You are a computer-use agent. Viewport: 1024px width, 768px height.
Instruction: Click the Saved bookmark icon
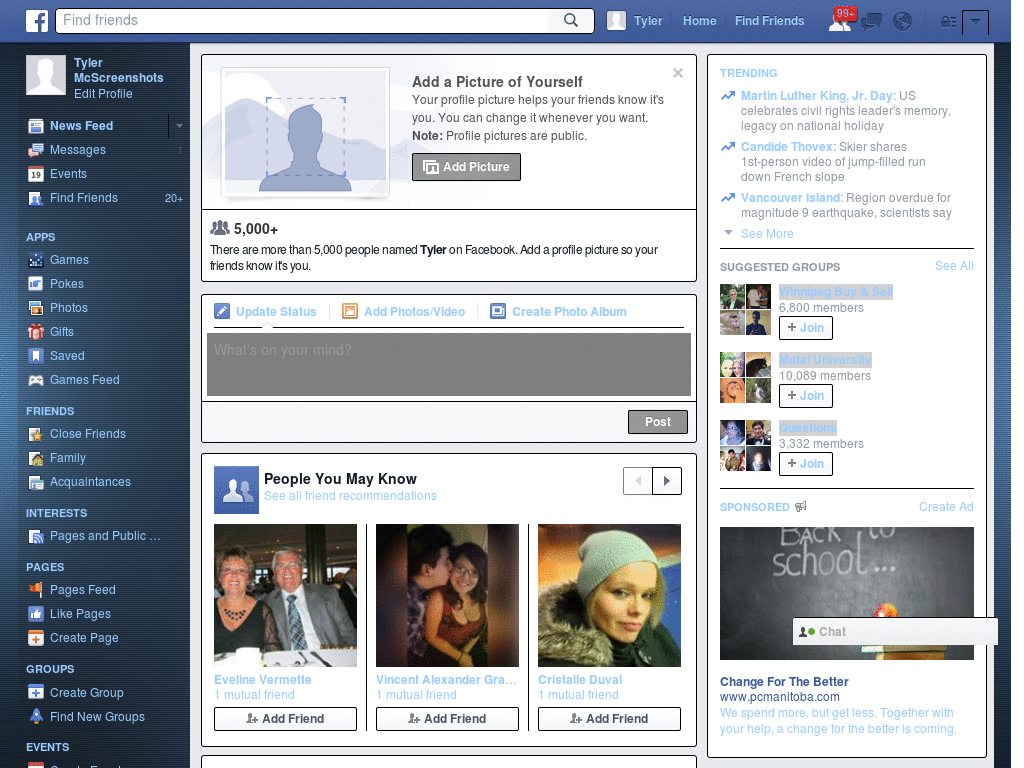(36, 356)
